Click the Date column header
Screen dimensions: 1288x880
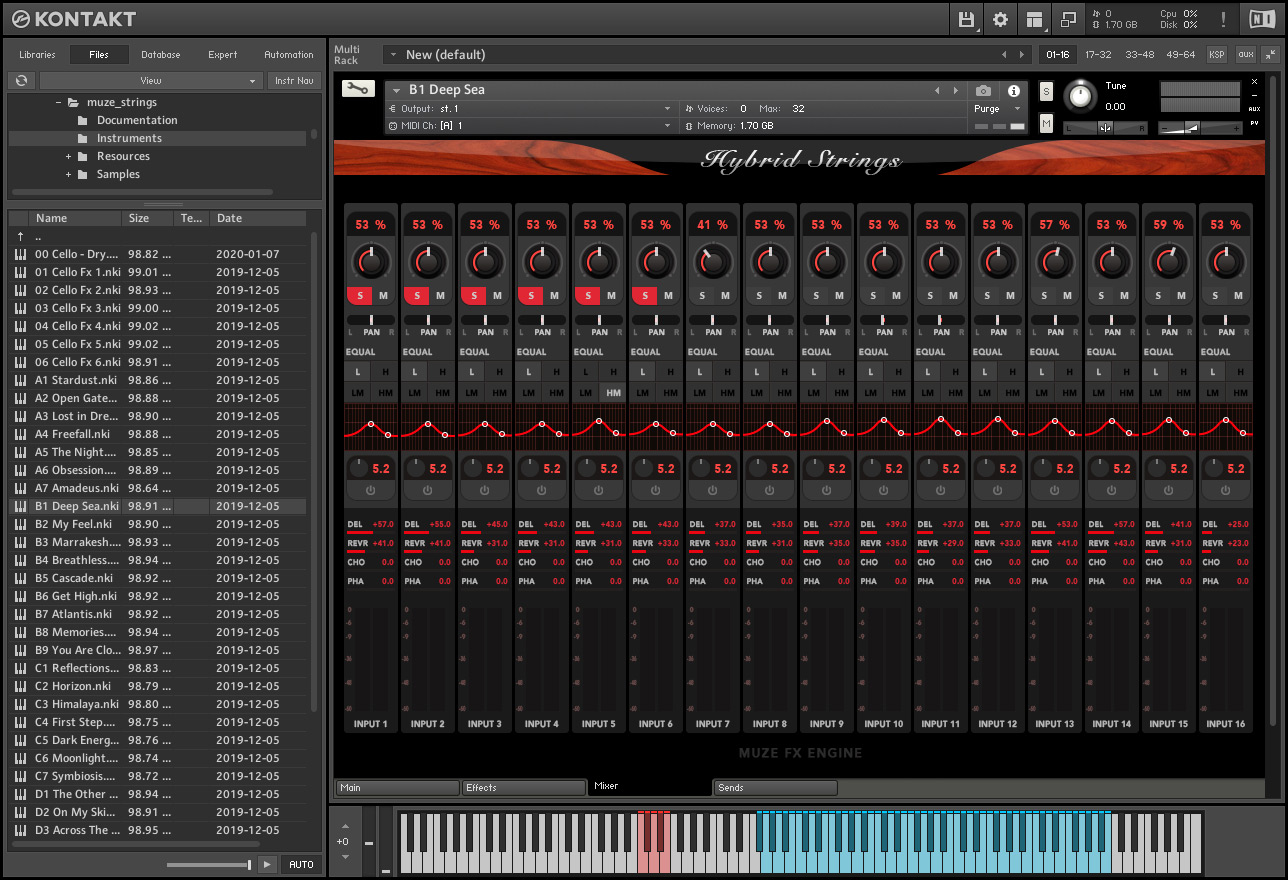(259, 218)
